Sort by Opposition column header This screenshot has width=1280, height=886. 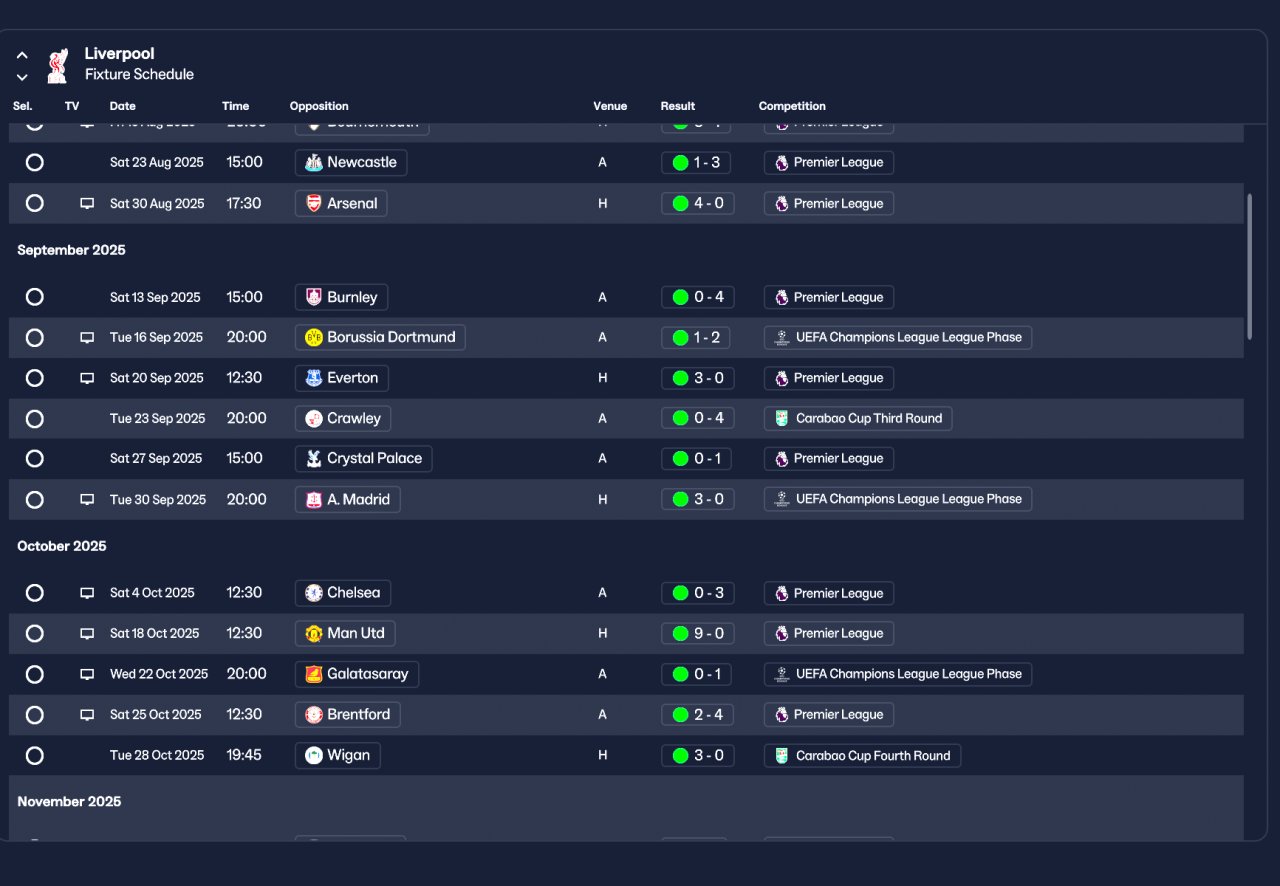319,106
